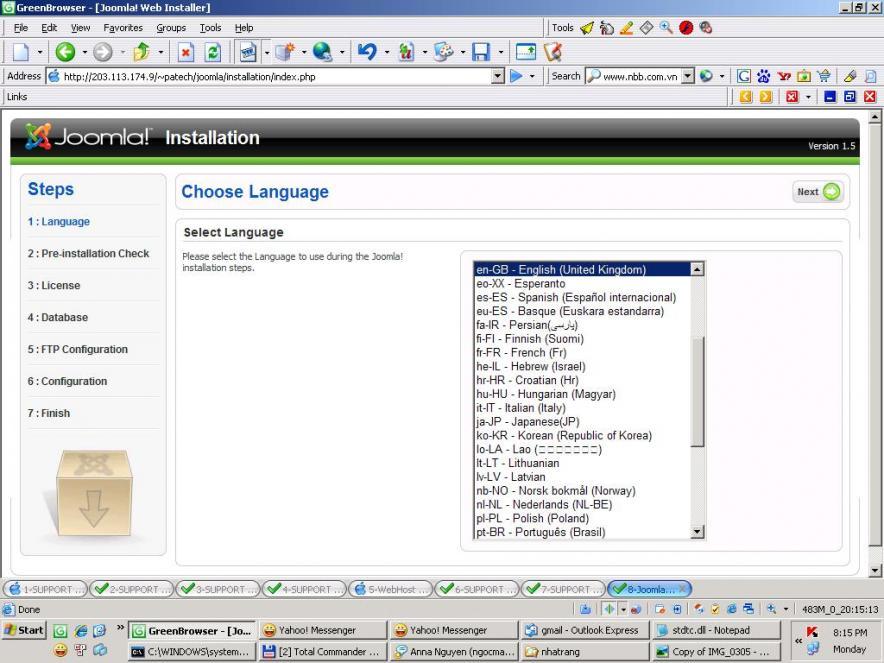Click the Google G search engine icon

[744, 76]
